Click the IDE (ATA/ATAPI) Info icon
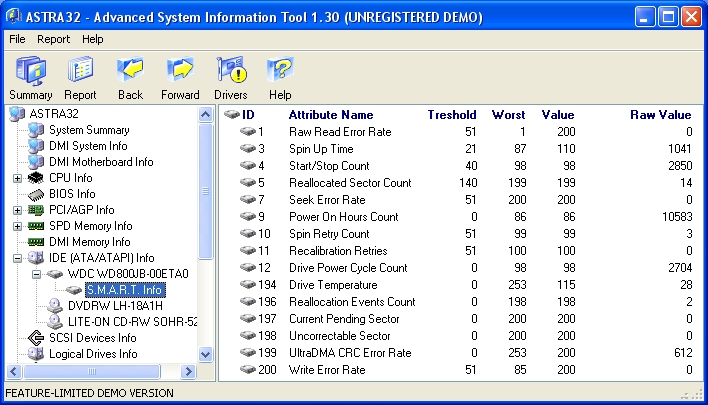The height and width of the screenshot is (405, 708). (36, 258)
